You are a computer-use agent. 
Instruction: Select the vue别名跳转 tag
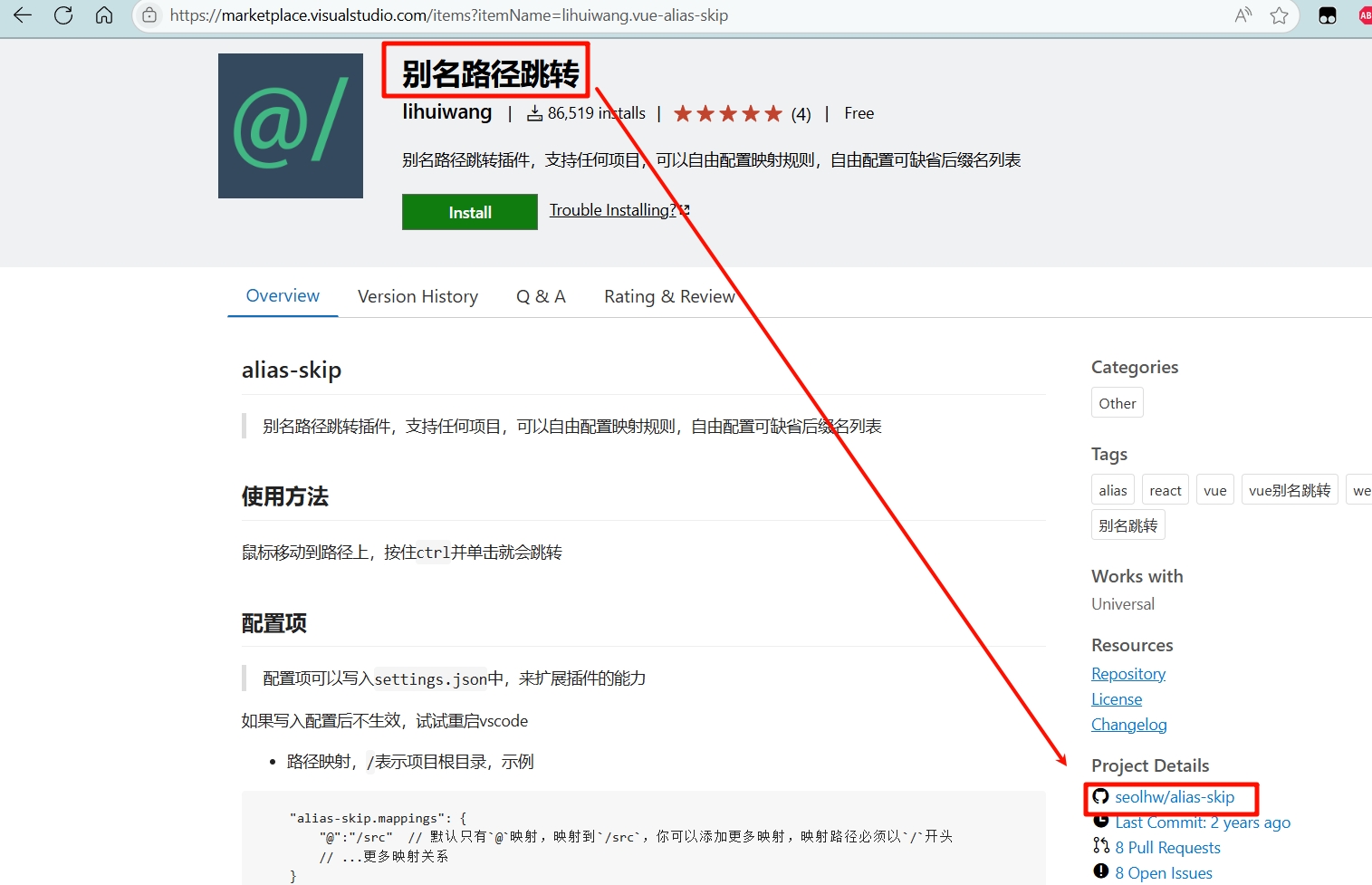click(x=1290, y=490)
